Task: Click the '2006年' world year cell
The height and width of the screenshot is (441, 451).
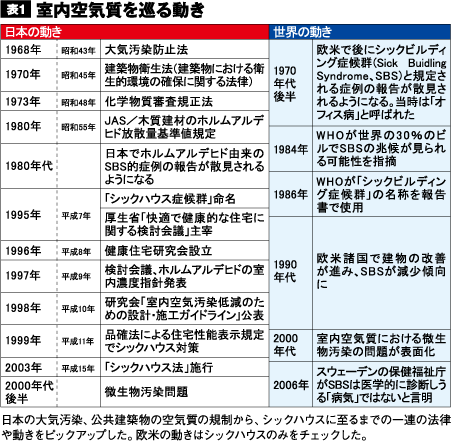Action: [291, 384]
